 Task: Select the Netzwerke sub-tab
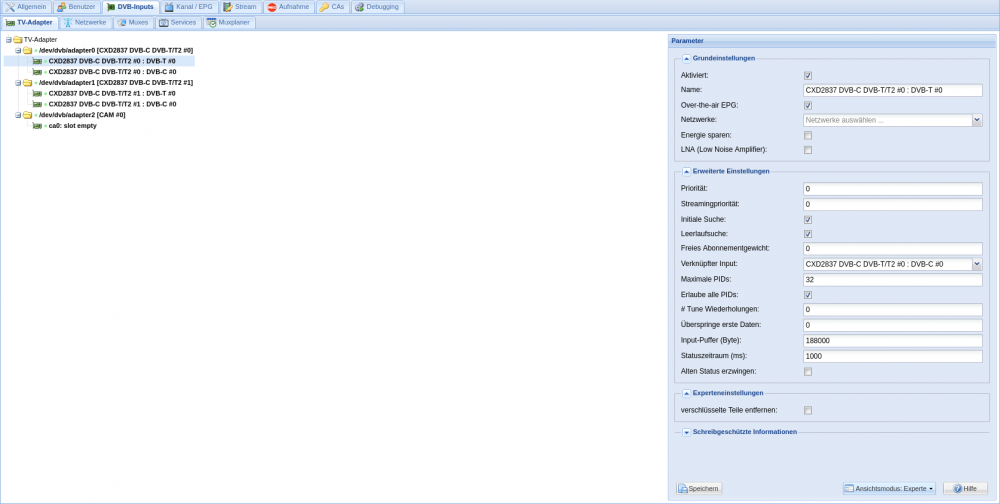point(85,22)
